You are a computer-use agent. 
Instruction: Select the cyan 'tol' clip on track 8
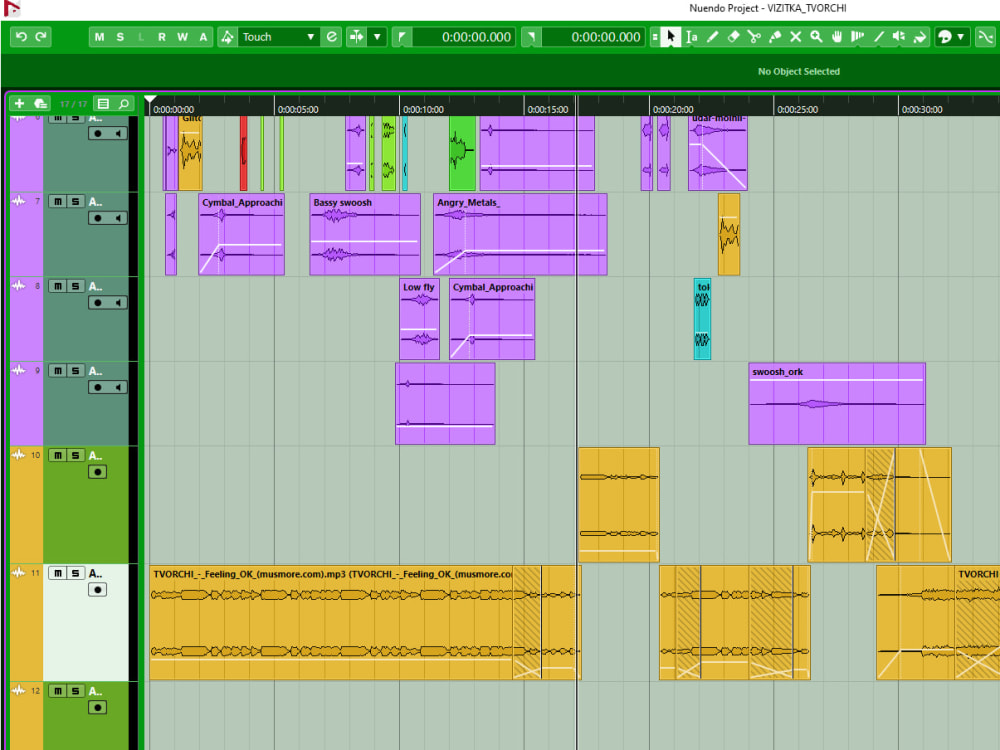[x=702, y=319]
